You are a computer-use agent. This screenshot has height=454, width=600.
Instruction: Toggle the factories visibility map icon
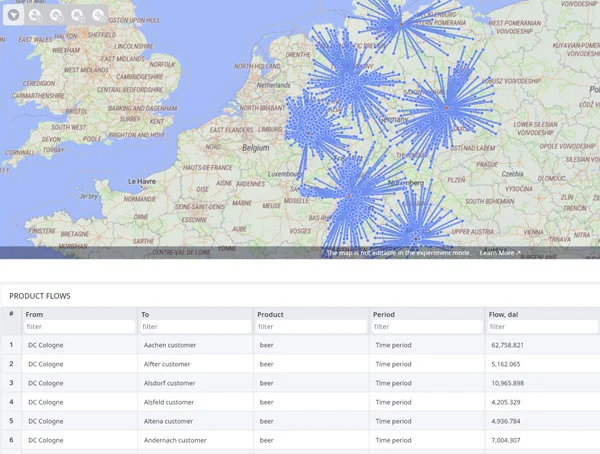(76, 15)
